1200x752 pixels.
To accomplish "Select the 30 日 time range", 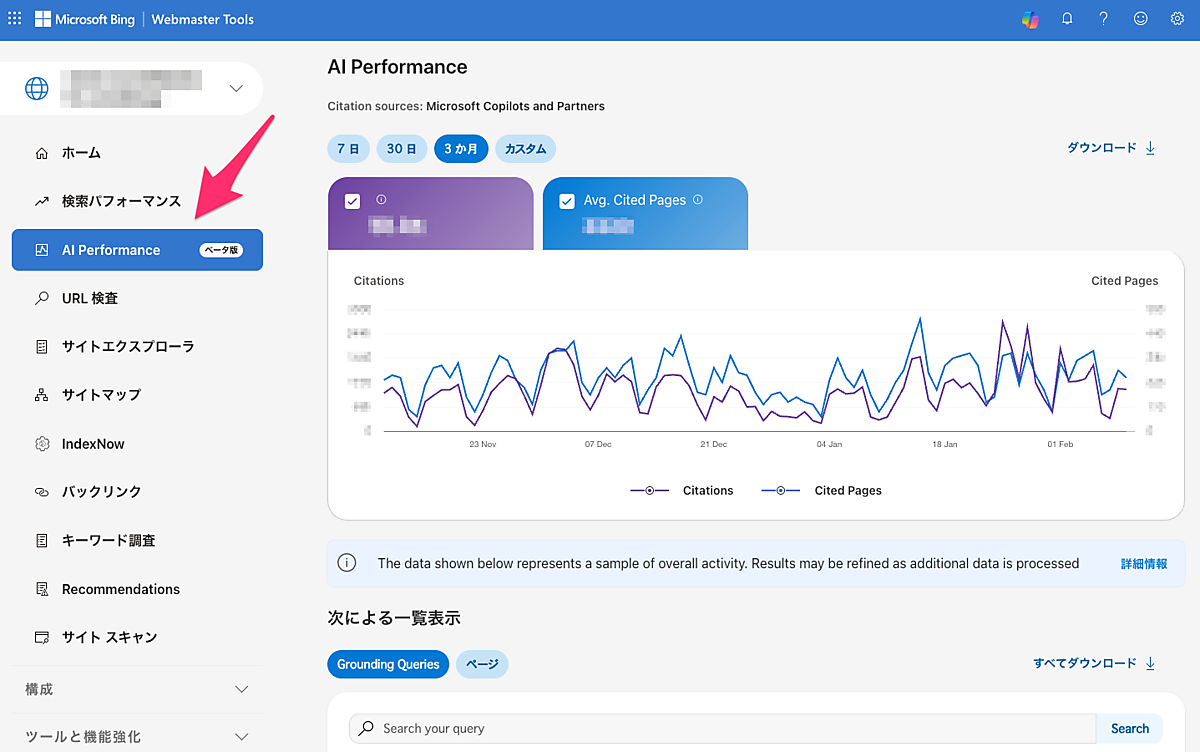I will pos(401,149).
